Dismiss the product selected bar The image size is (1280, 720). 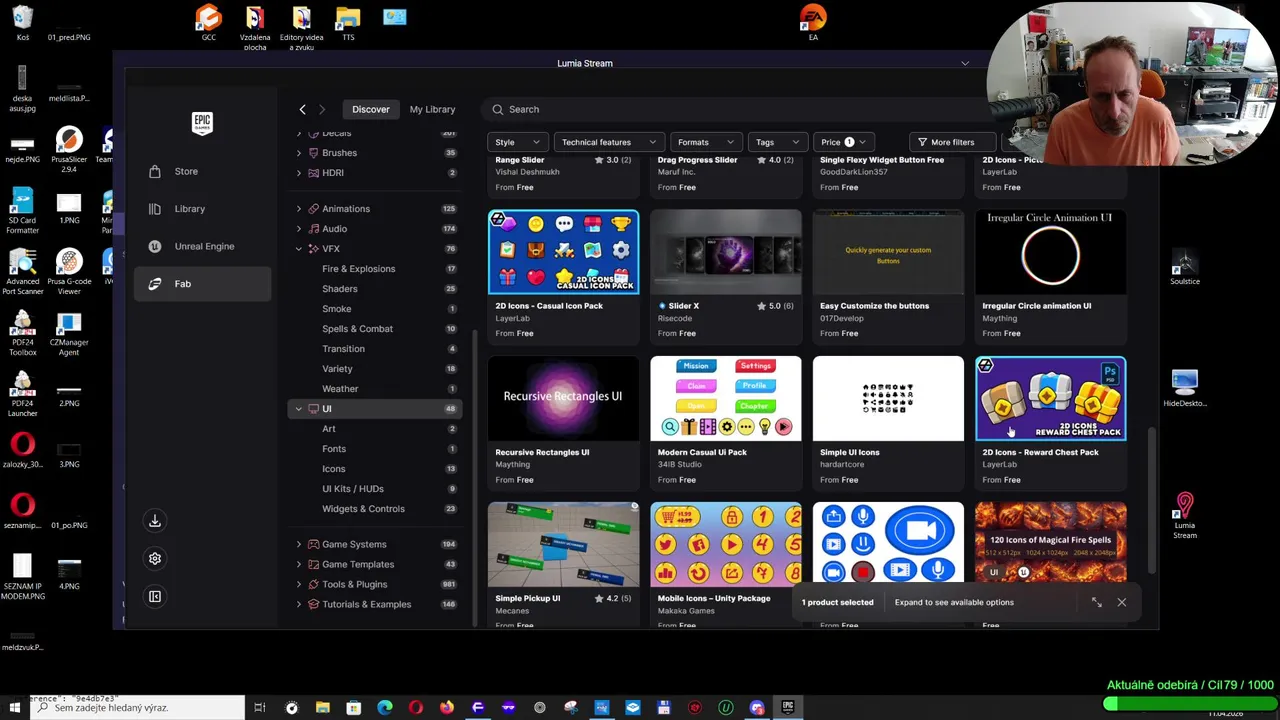[1122, 602]
